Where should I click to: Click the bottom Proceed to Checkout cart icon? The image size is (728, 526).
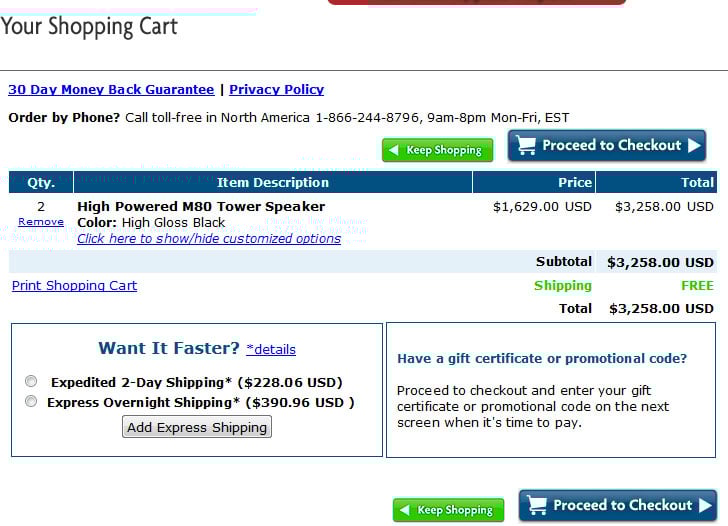[536, 506]
